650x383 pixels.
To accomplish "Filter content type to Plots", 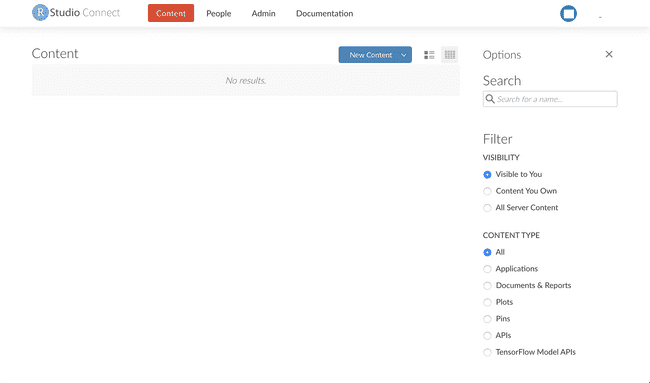I will coord(498,302).
